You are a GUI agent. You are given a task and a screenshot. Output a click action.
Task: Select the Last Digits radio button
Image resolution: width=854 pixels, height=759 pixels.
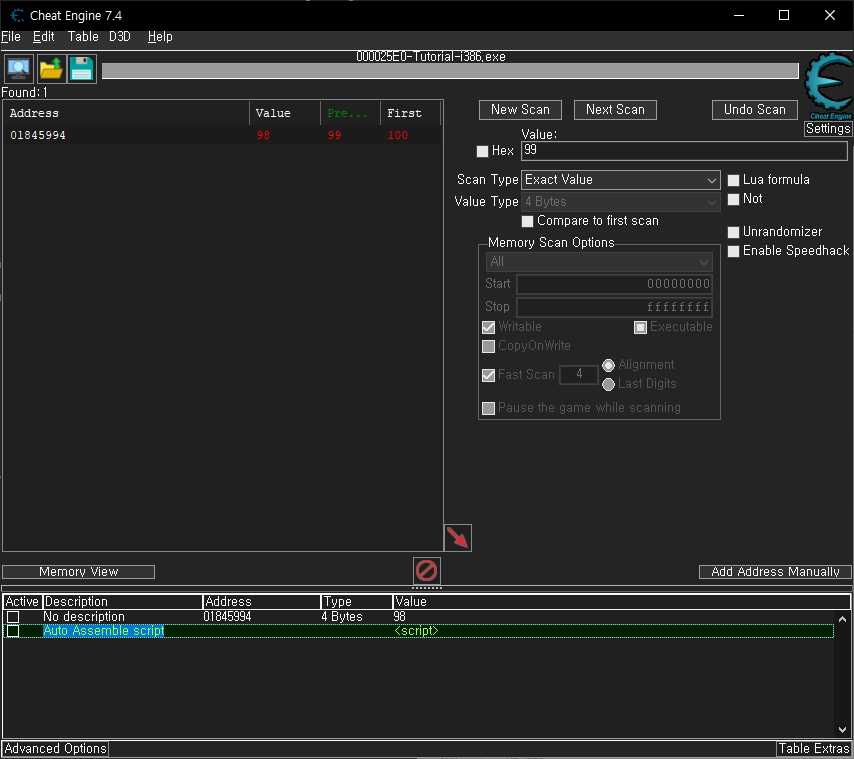[608, 384]
